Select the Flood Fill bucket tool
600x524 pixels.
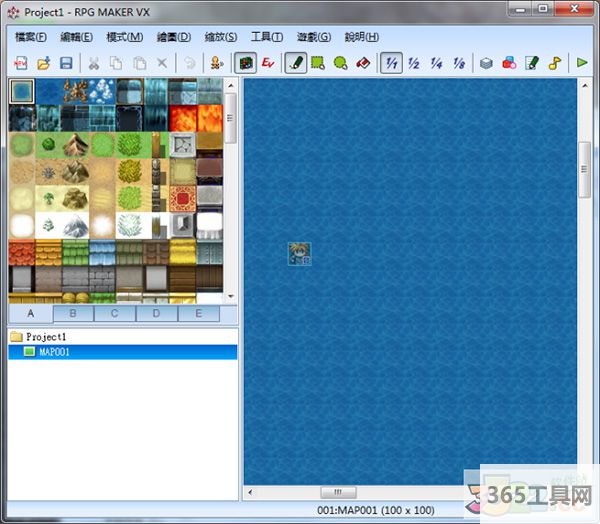coord(364,62)
